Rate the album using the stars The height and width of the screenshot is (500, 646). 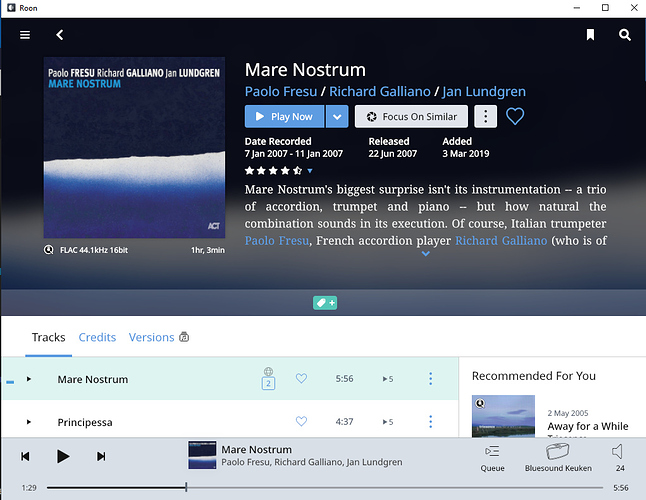273,171
